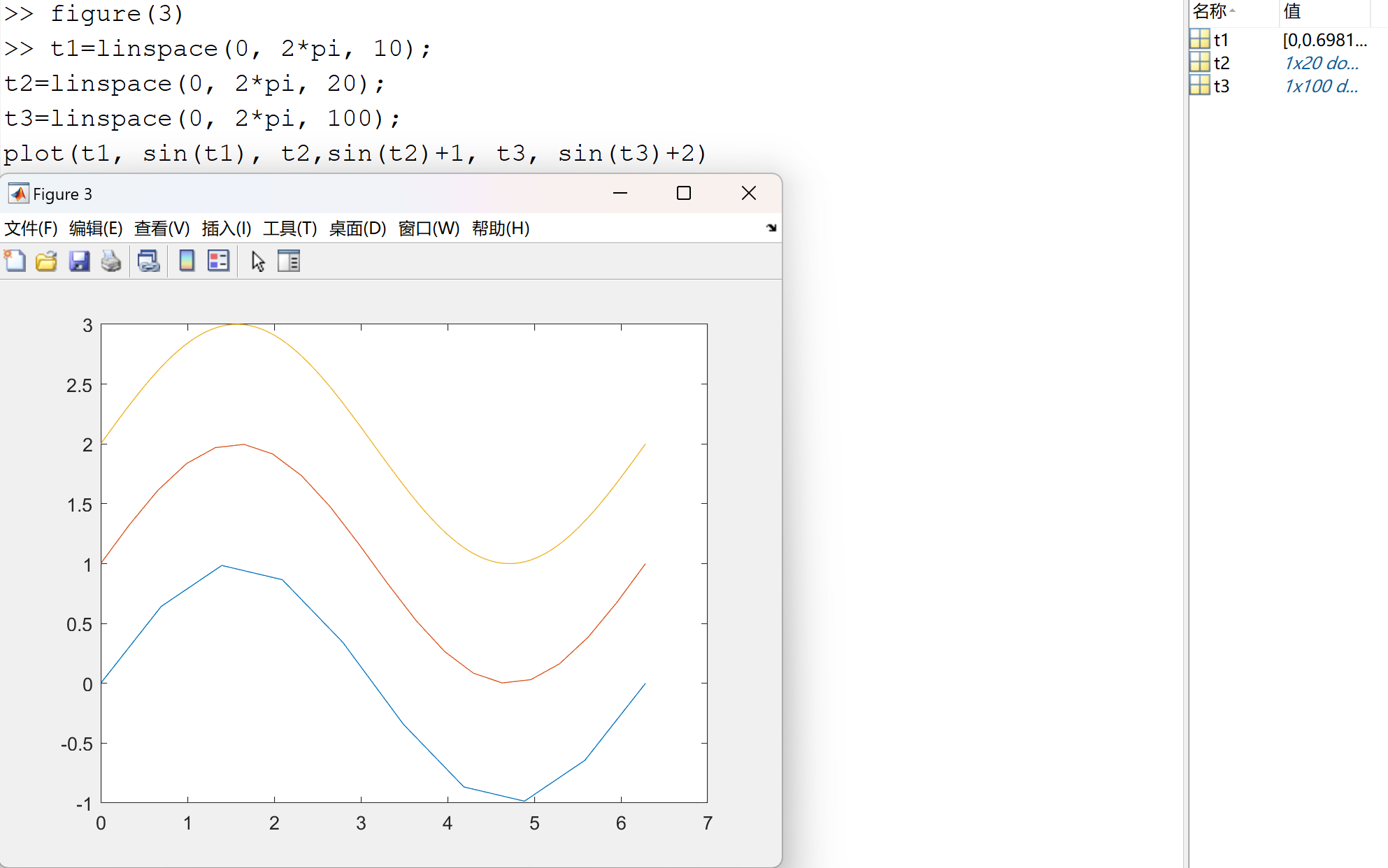Click the t2=linspace command line
The height and width of the screenshot is (868, 1388).
click(195, 83)
